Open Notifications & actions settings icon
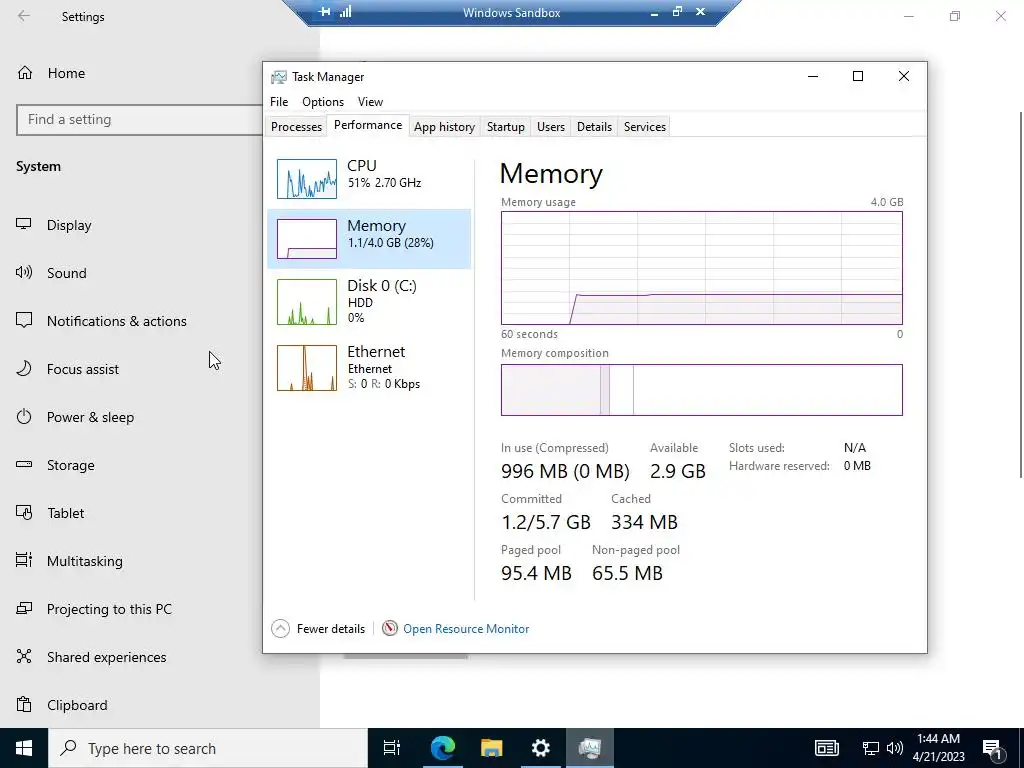Screen dimensions: 1024x768 24,321
